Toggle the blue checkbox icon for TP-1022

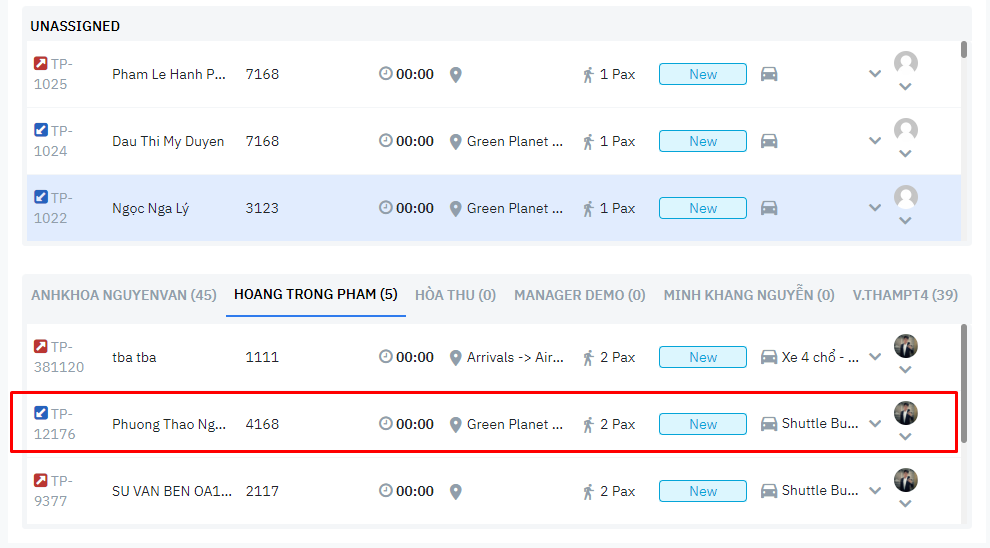(41, 197)
